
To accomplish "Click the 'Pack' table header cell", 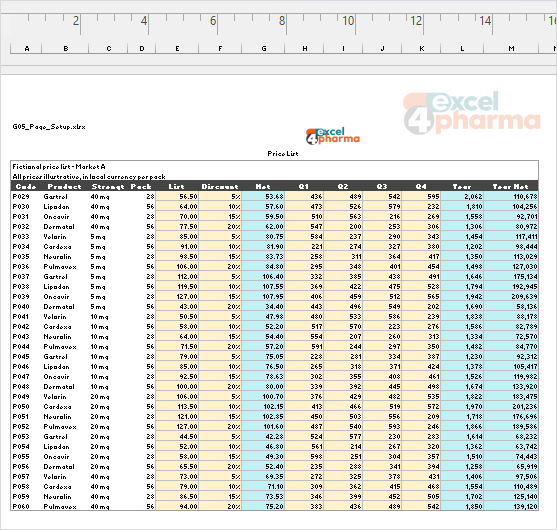I will pos(141,186).
